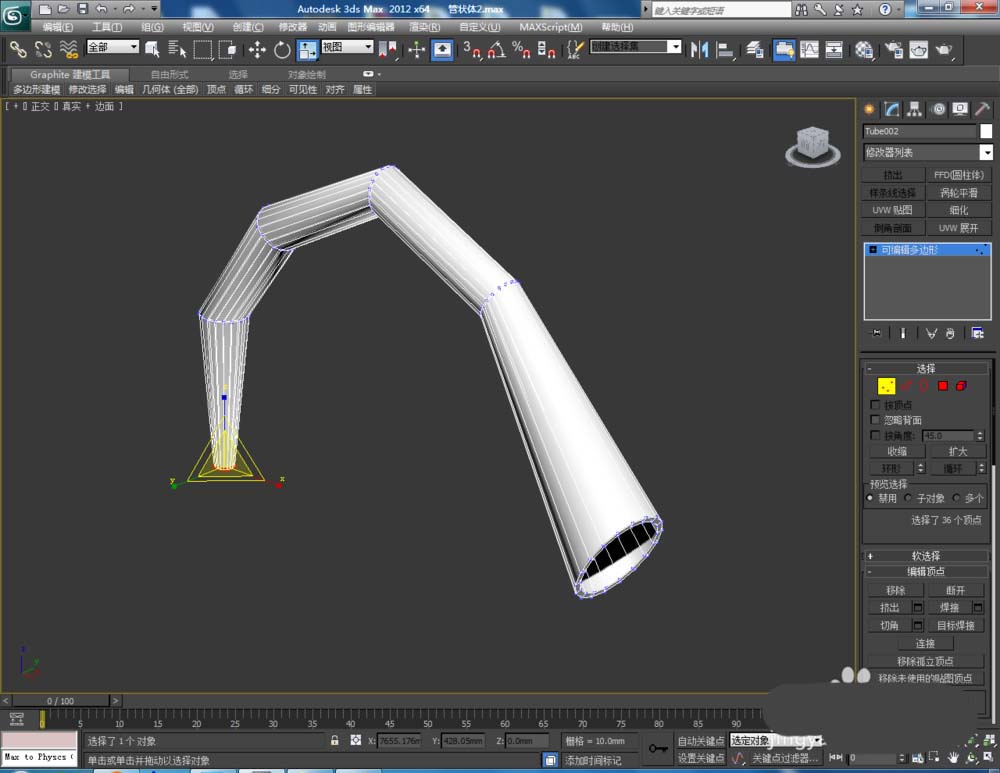This screenshot has width=1000, height=773.
Task: Activate the Vertex sub-object level icon
Action: 886,386
